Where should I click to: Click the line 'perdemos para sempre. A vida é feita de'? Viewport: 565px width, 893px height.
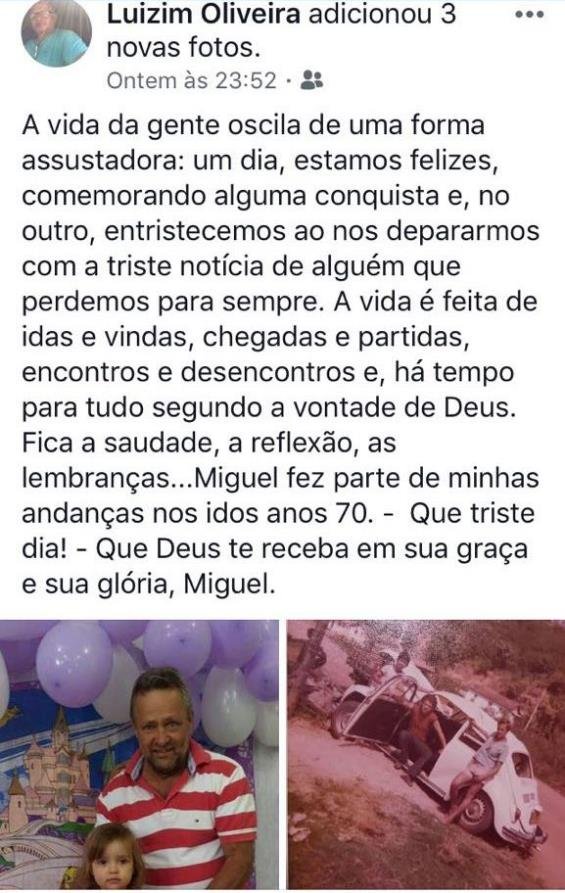tap(280, 301)
